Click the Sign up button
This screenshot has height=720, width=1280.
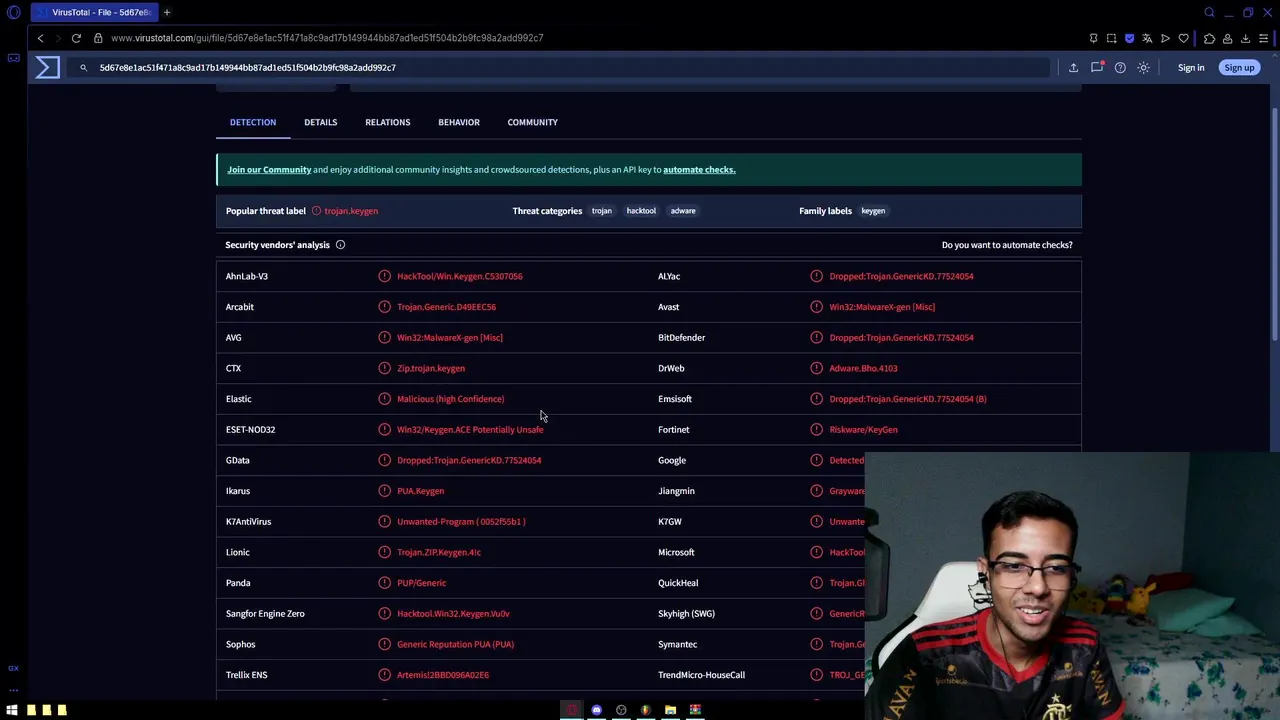click(1239, 68)
